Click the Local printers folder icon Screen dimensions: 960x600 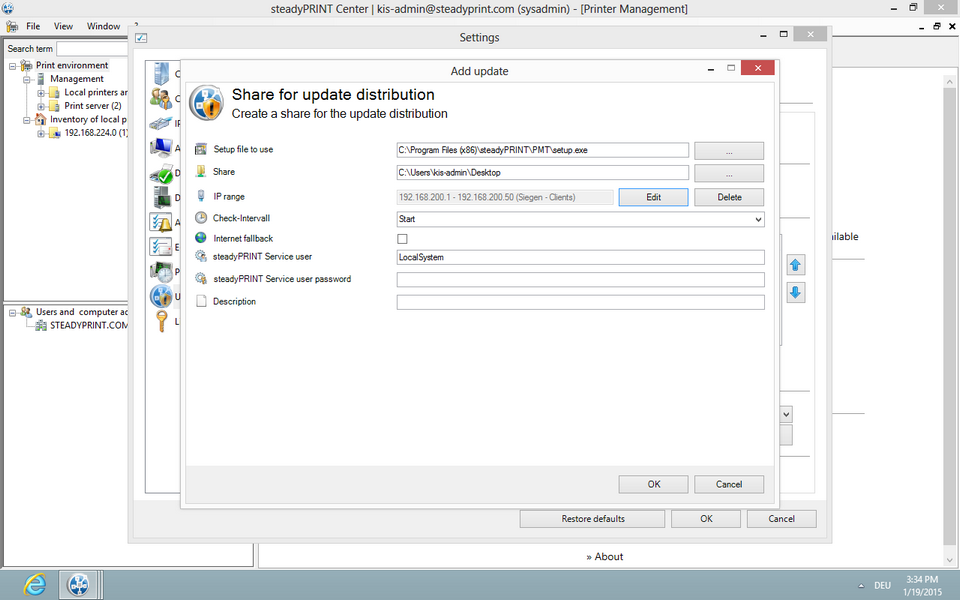(x=54, y=92)
